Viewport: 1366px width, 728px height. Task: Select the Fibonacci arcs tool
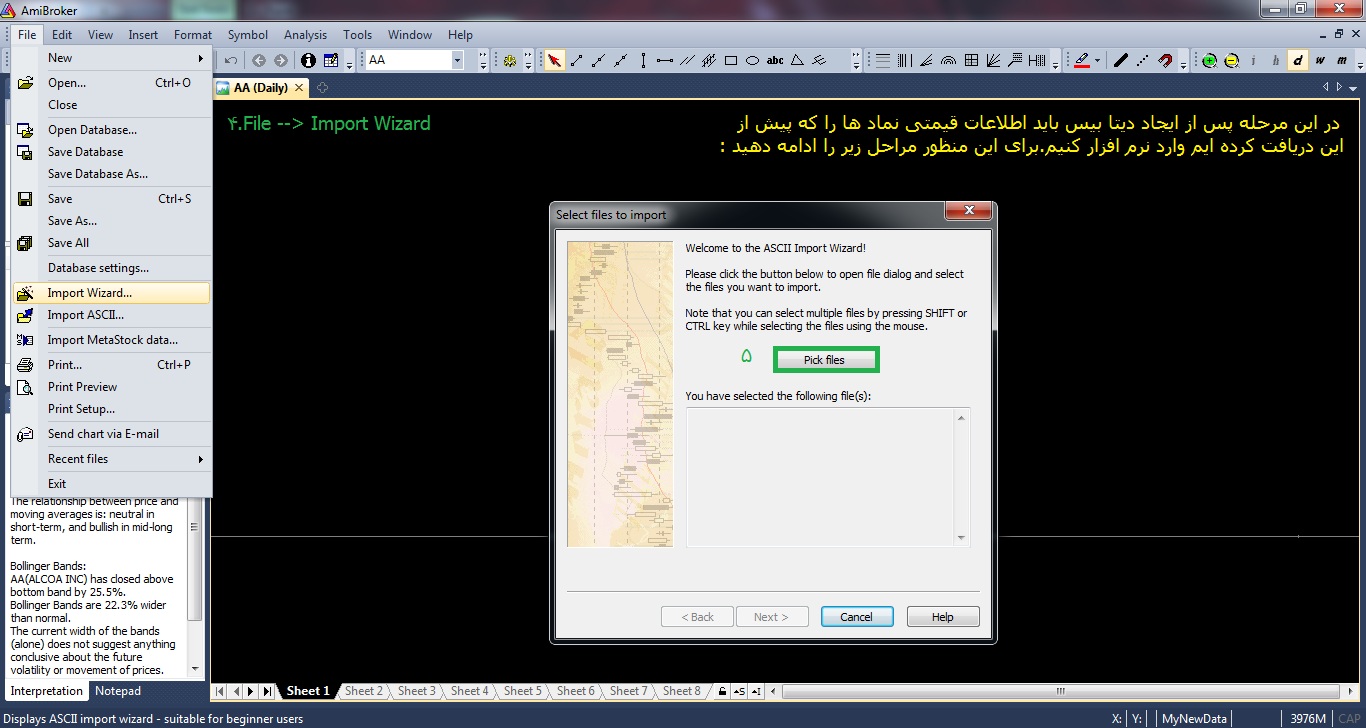coord(949,60)
